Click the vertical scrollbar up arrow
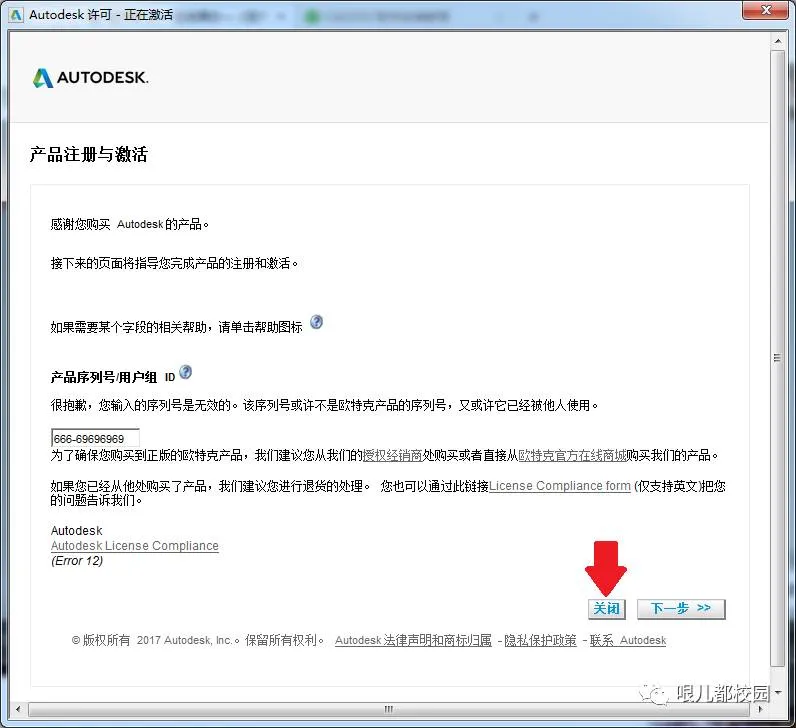Image resolution: width=796 pixels, height=728 pixels. (x=778, y=41)
